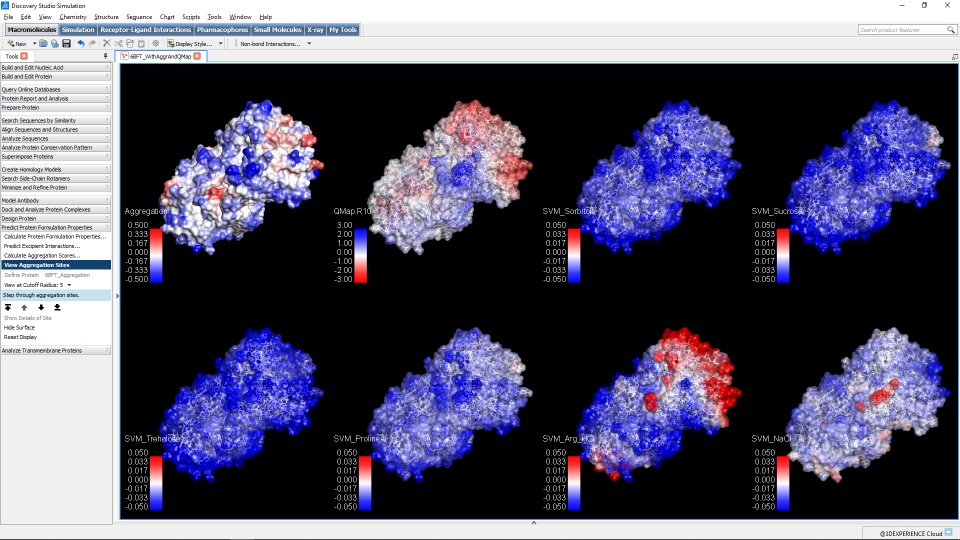
Task: Switch to the Simulation tab
Action: pyautogui.click(x=78, y=29)
